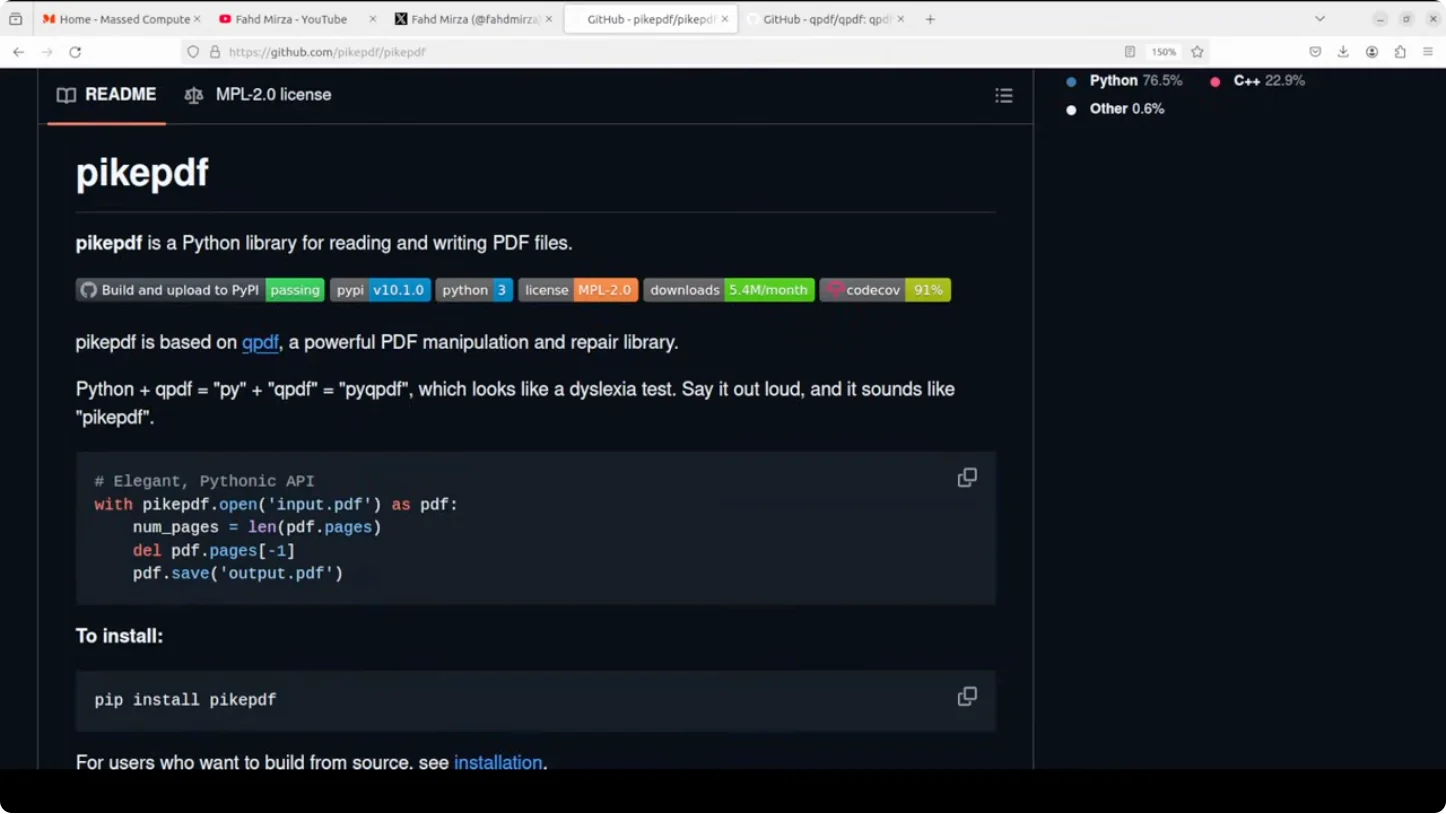This screenshot has height=814, width=1446.
Task: Open the Fahd Mirza YouTube browser tab
Action: 291,19
